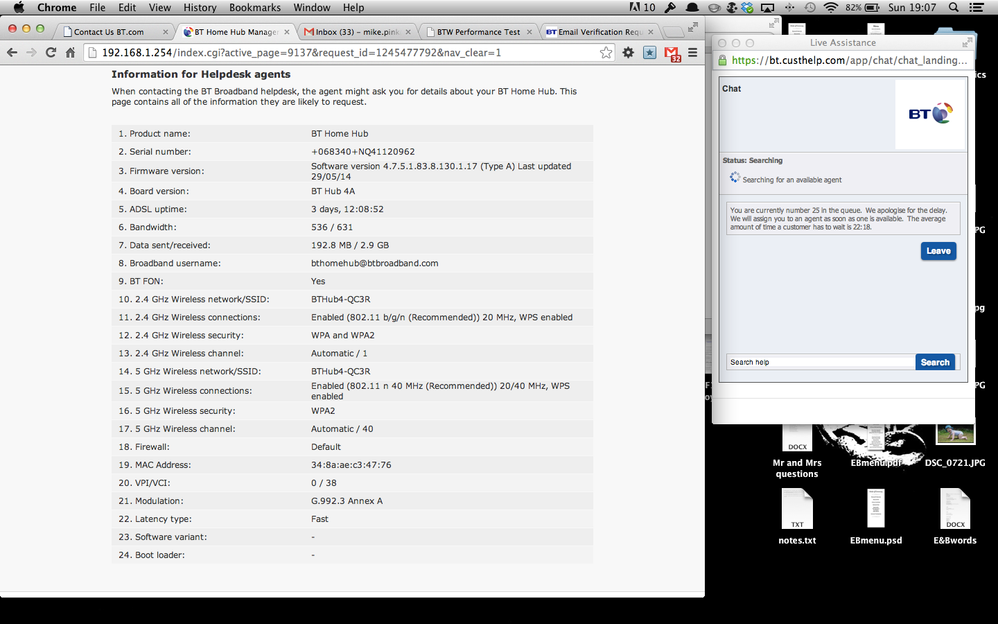Image resolution: width=998 pixels, height=624 pixels.
Task: Click the bowler hat menu bar icon
Action: click(x=692, y=7)
